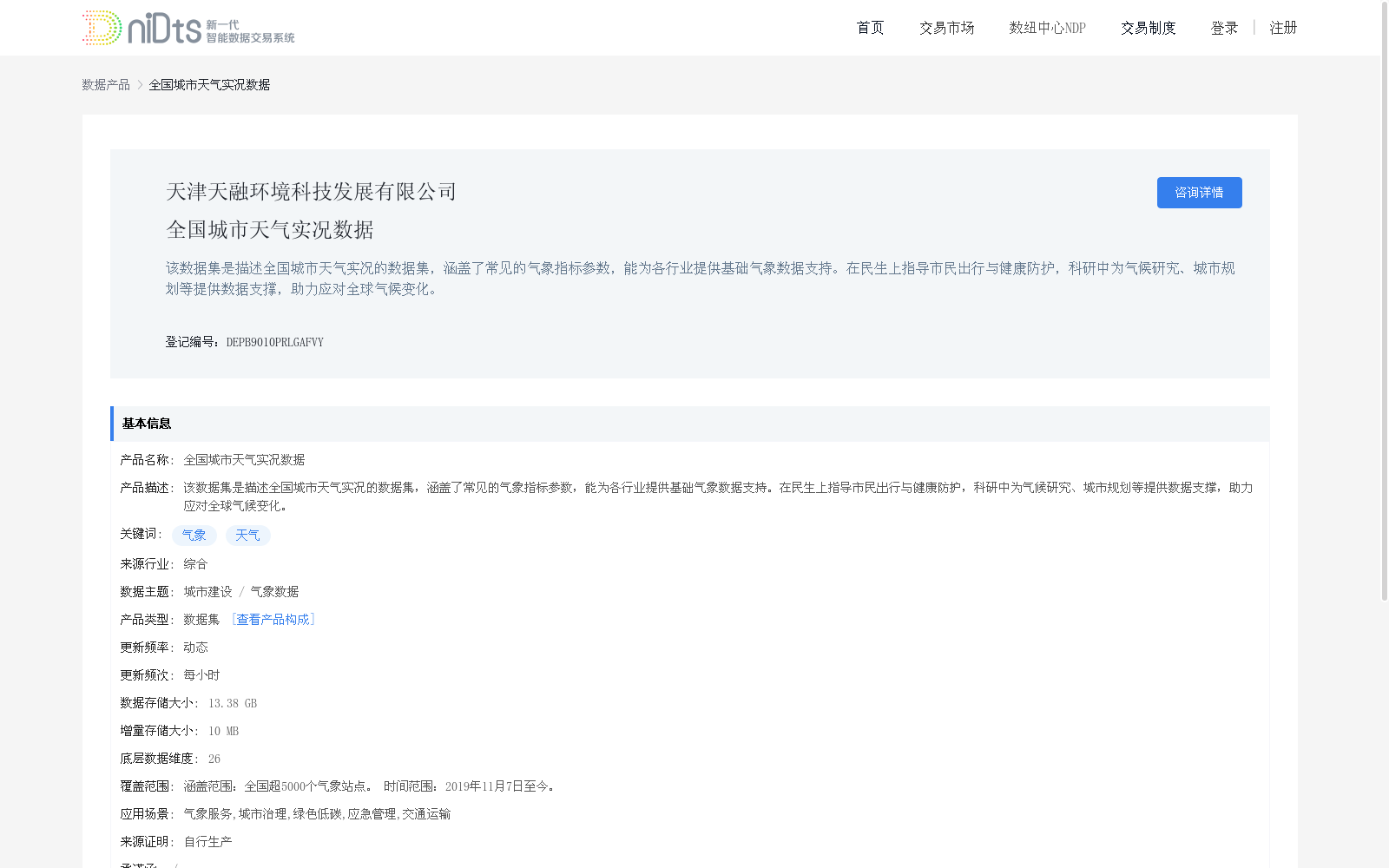Click the 基本信息 section header
The height and width of the screenshot is (868, 1389).
click(x=690, y=424)
